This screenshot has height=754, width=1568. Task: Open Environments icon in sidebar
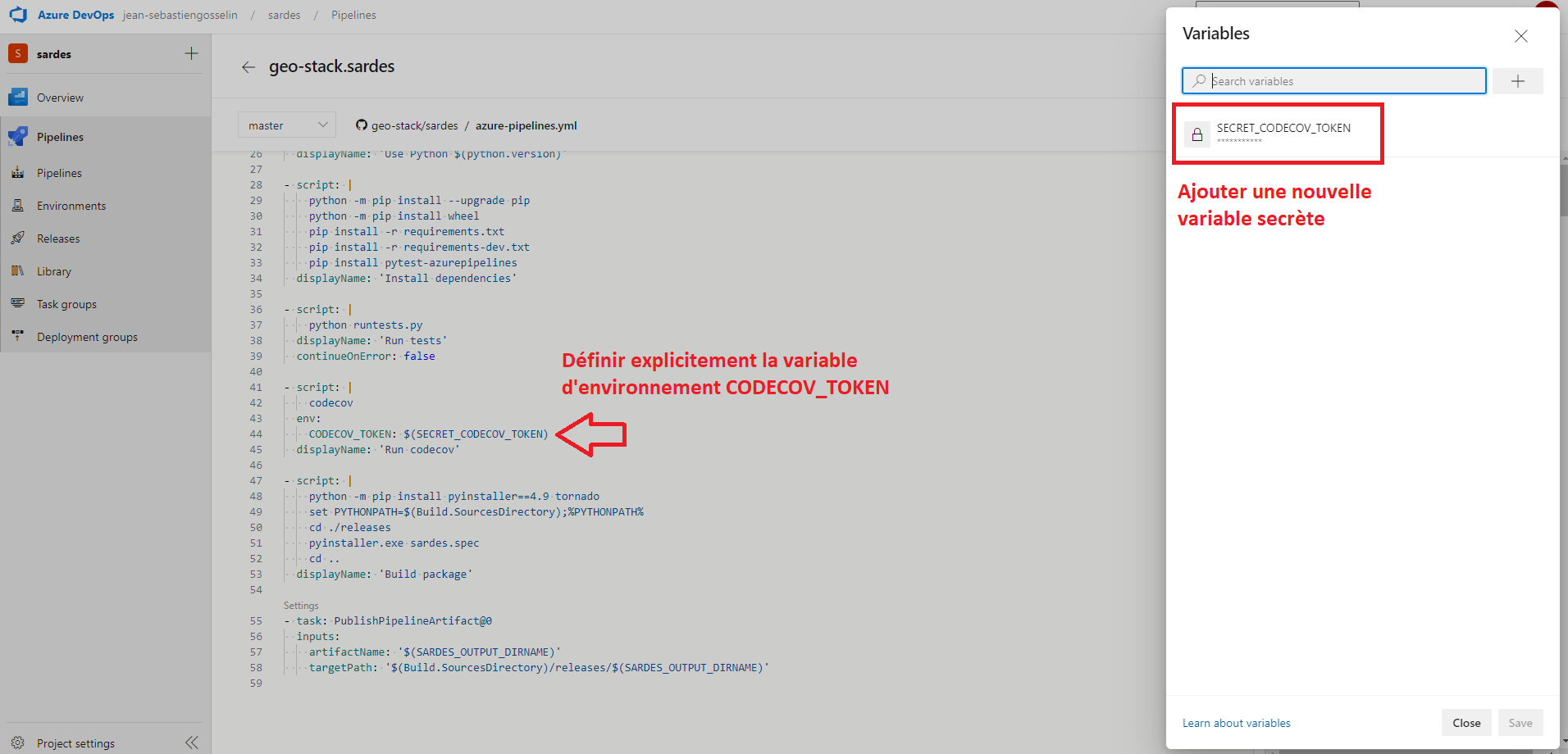click(x=18, y=206)
